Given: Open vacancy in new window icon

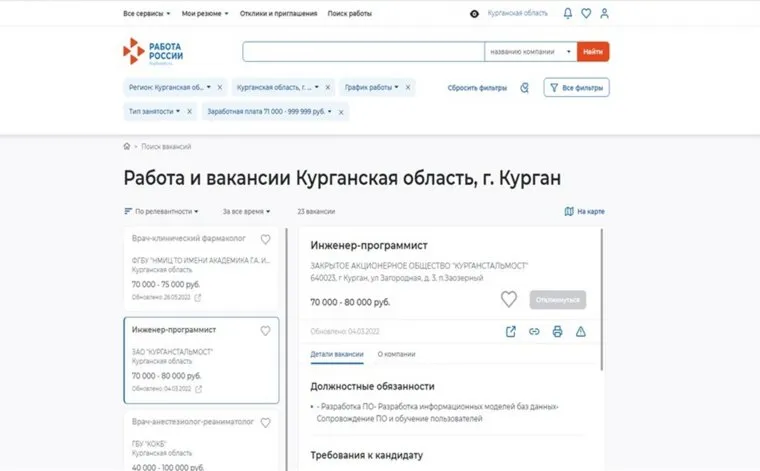Looking at the screenshot, I should click(x=511, y=331).
